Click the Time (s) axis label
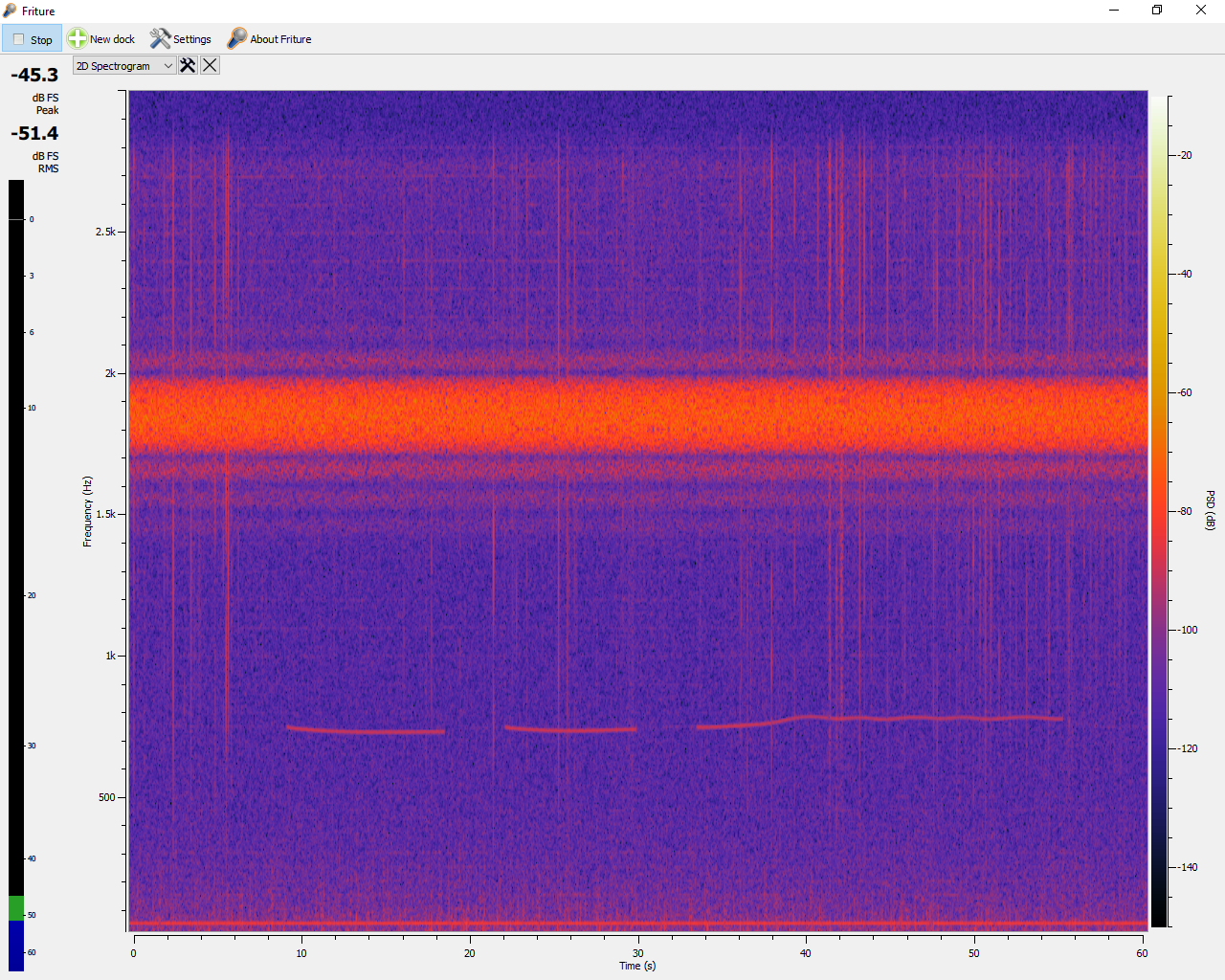1225x980 pixels. coord(637,966)
